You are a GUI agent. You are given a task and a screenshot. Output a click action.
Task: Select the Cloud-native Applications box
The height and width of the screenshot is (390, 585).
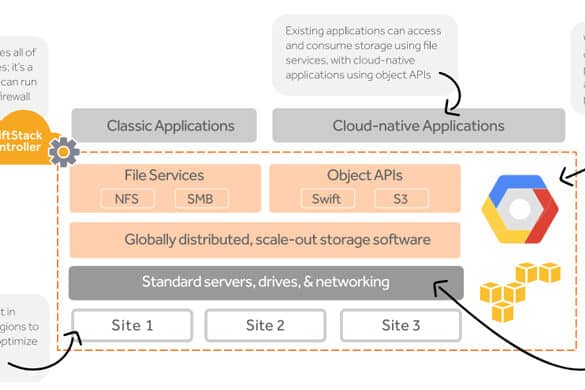pyautogui.click(x=419, y=125)
